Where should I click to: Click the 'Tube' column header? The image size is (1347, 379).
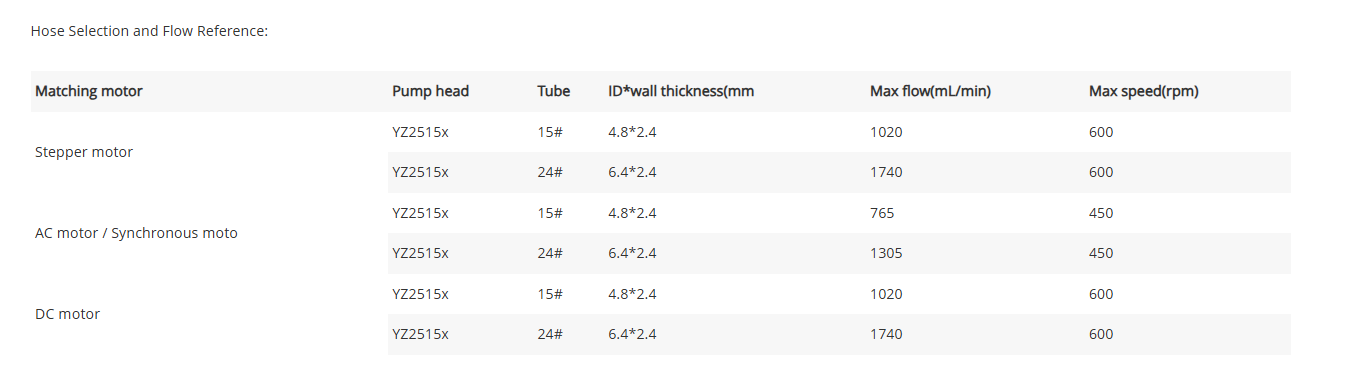tap(553, 91)
